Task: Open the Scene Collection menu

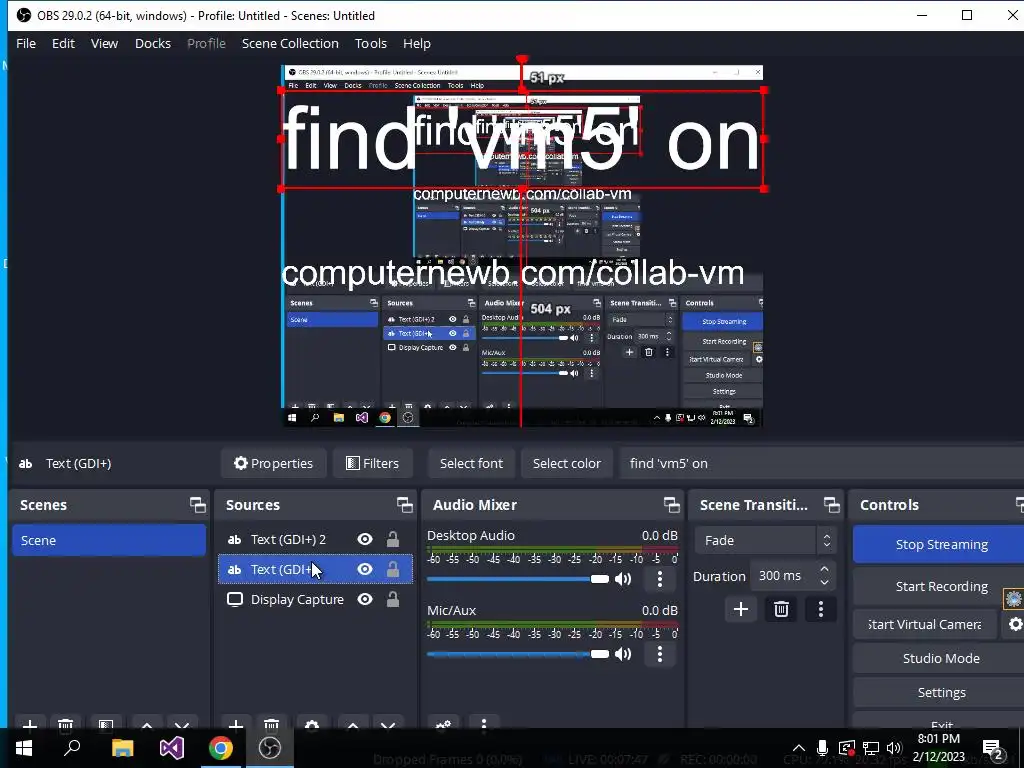Action: (290, 44)
